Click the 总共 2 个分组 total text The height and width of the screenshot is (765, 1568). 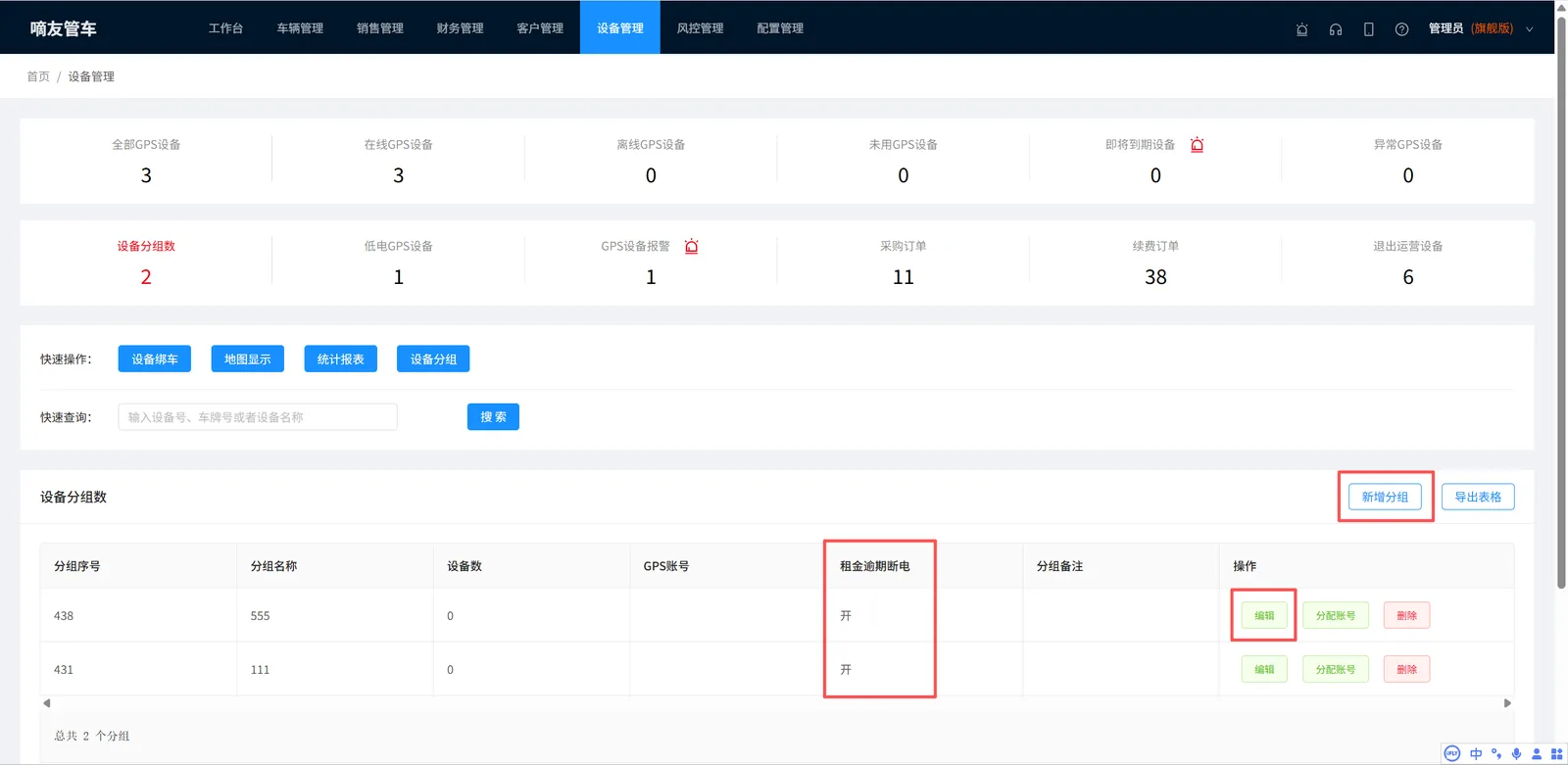pos(92,736)
